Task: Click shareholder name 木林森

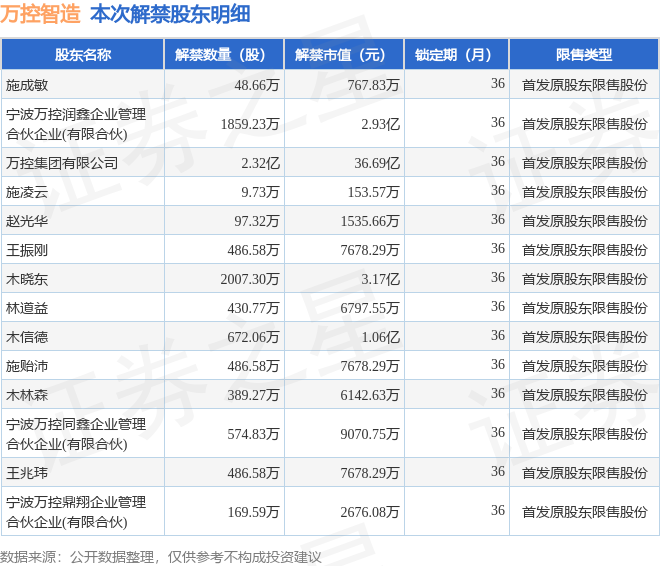Action: [27, 395]
